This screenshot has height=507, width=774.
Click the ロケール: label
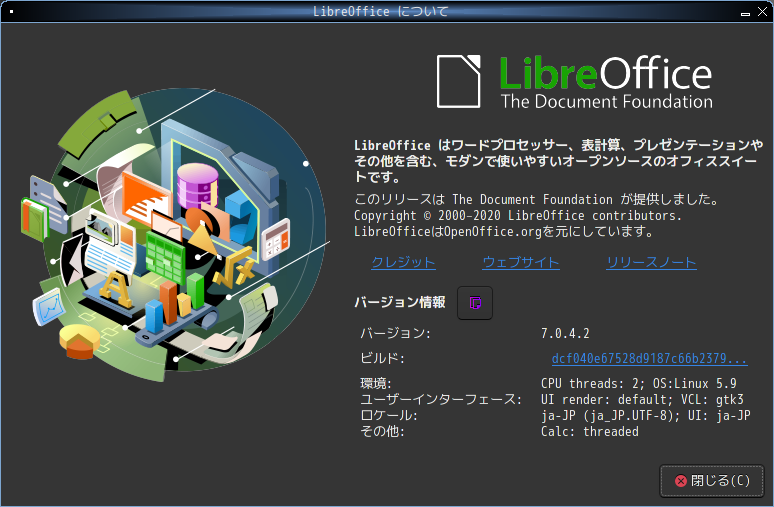(x=389, y=416)
